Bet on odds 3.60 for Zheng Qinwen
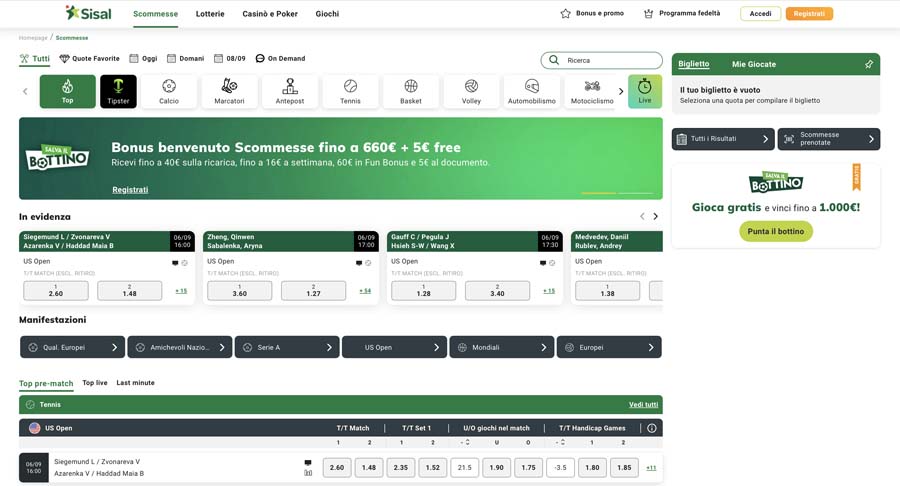Image resolution: width=900 pixels, height=486 pixels. (239, 291)
